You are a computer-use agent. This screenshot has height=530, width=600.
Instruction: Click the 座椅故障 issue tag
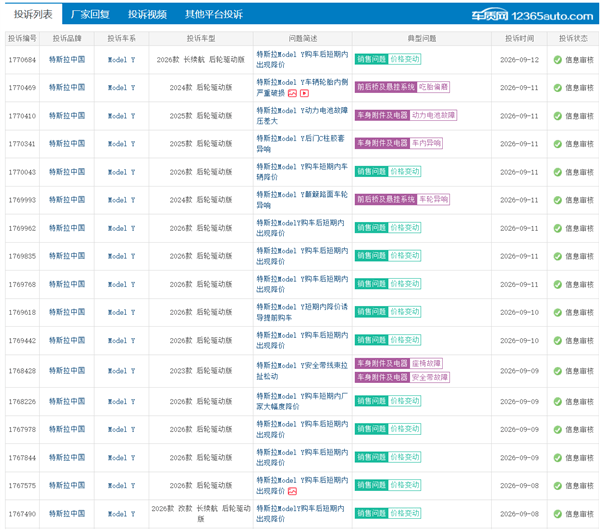click(x=426, y=363)
